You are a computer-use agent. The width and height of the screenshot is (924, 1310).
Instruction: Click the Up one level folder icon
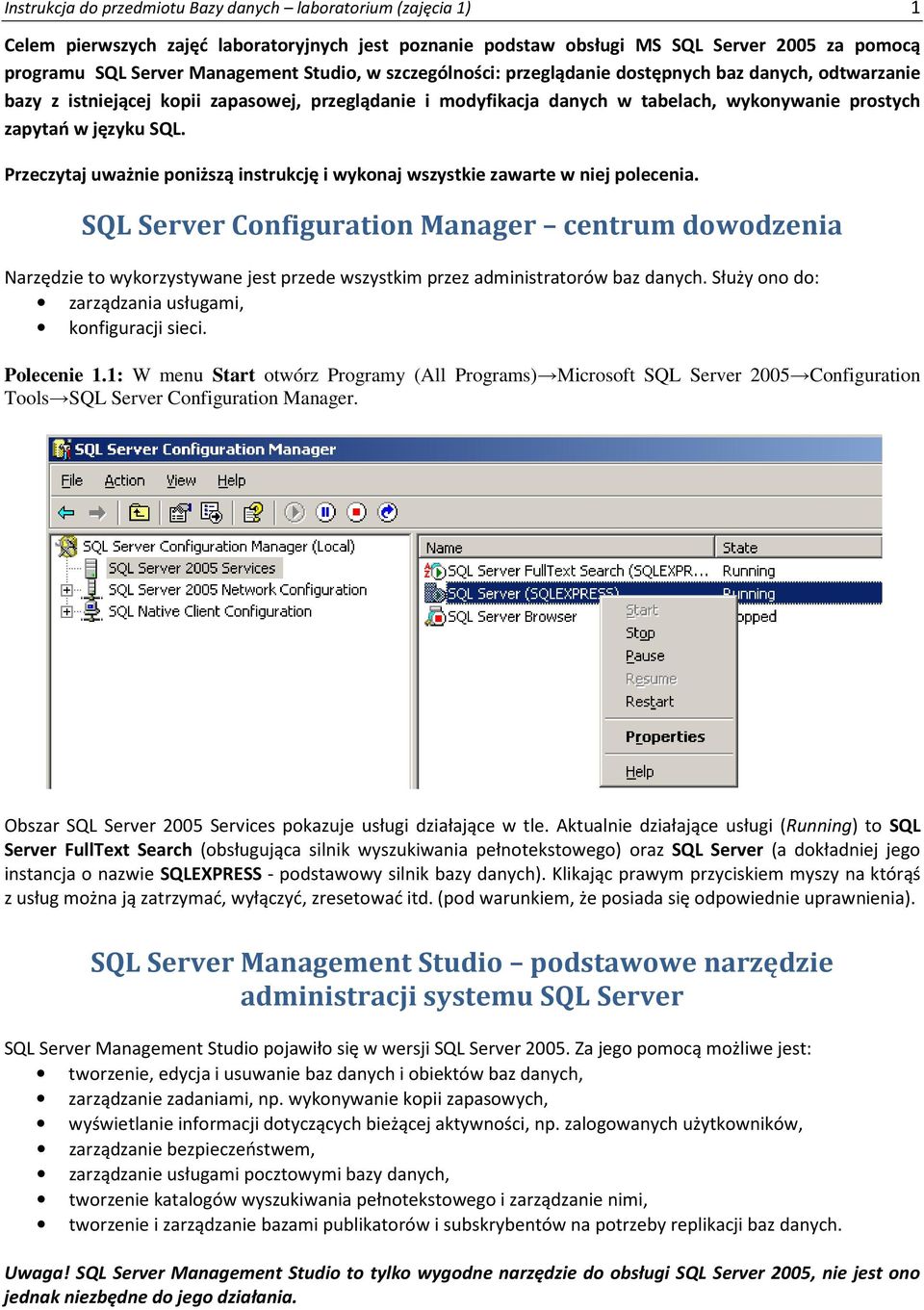[x=139, y=512]
